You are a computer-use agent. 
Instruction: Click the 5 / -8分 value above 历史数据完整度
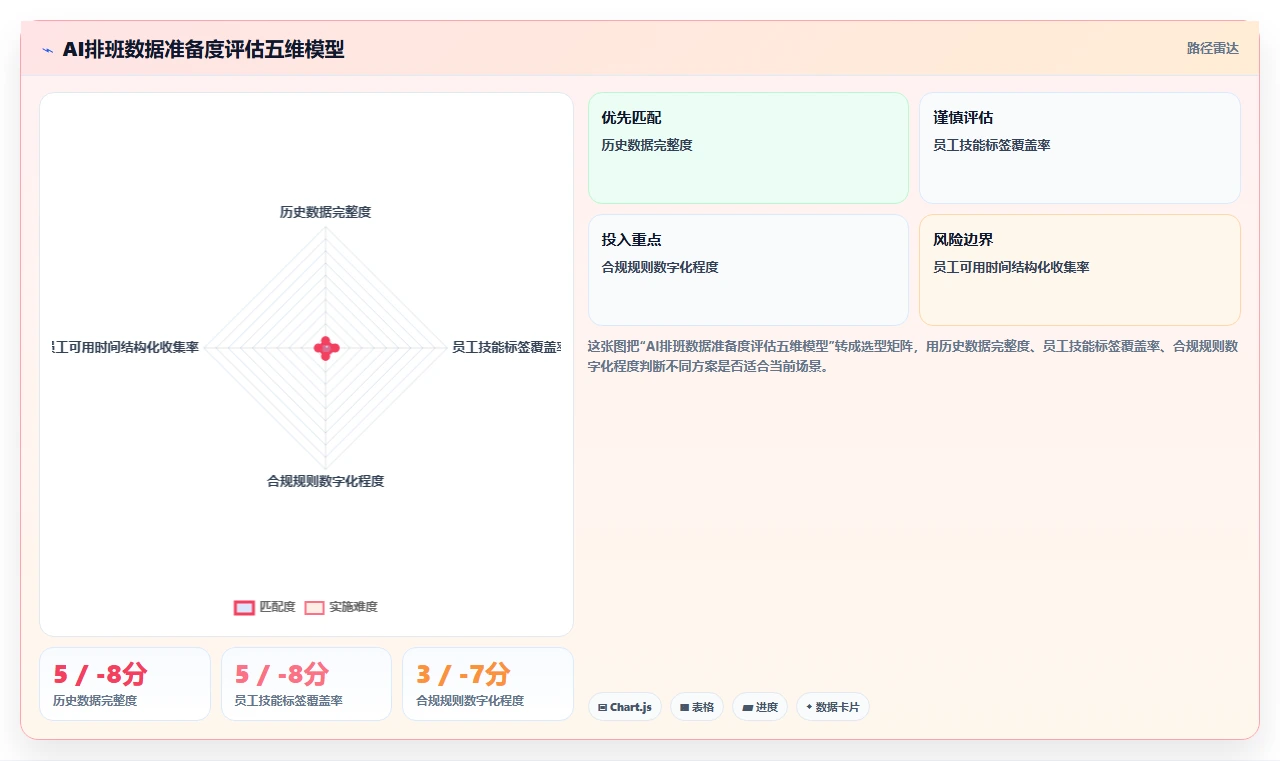[x=100, y=674]
